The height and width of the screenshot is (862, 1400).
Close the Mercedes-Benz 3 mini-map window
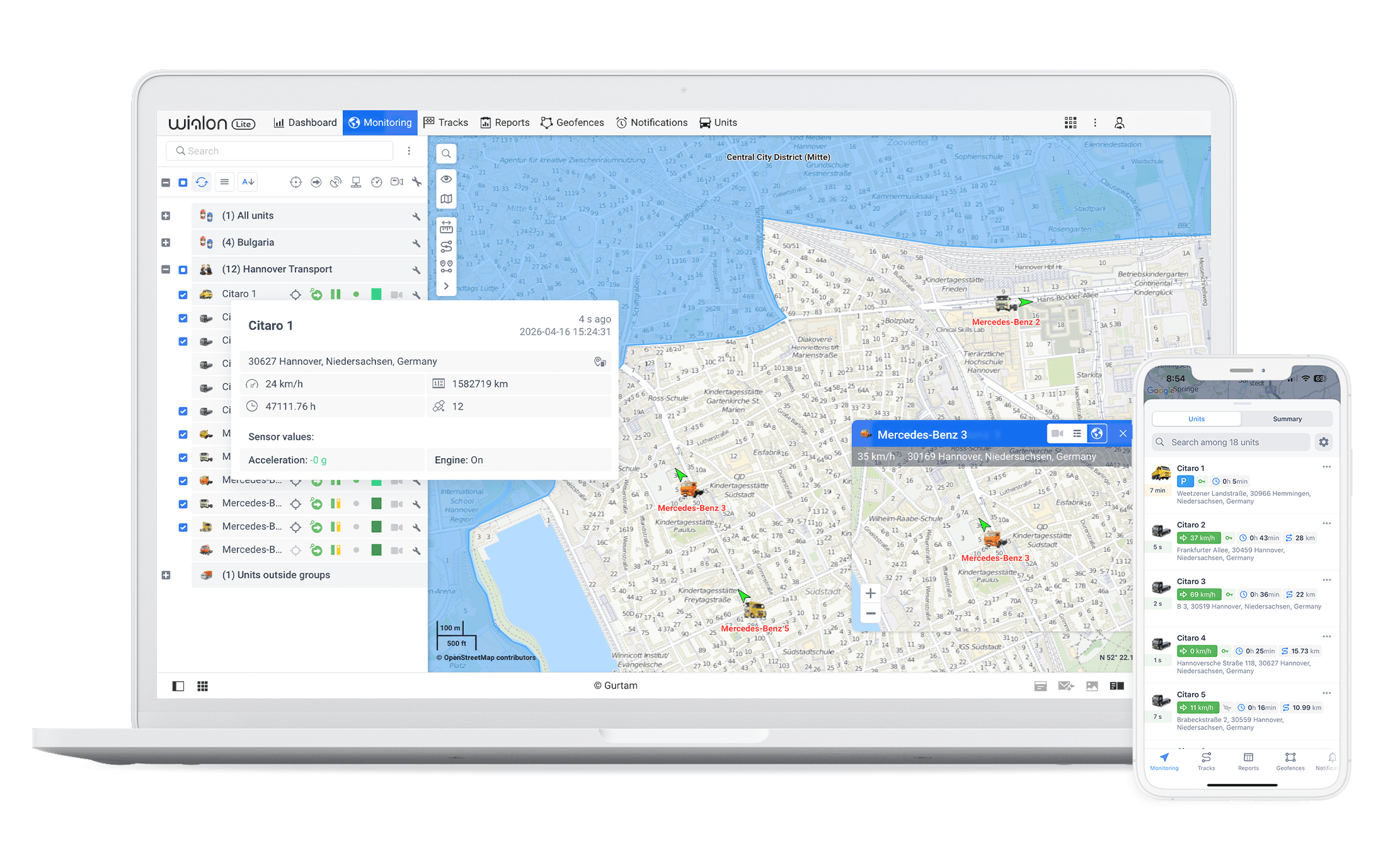(x=1123, y=434)
